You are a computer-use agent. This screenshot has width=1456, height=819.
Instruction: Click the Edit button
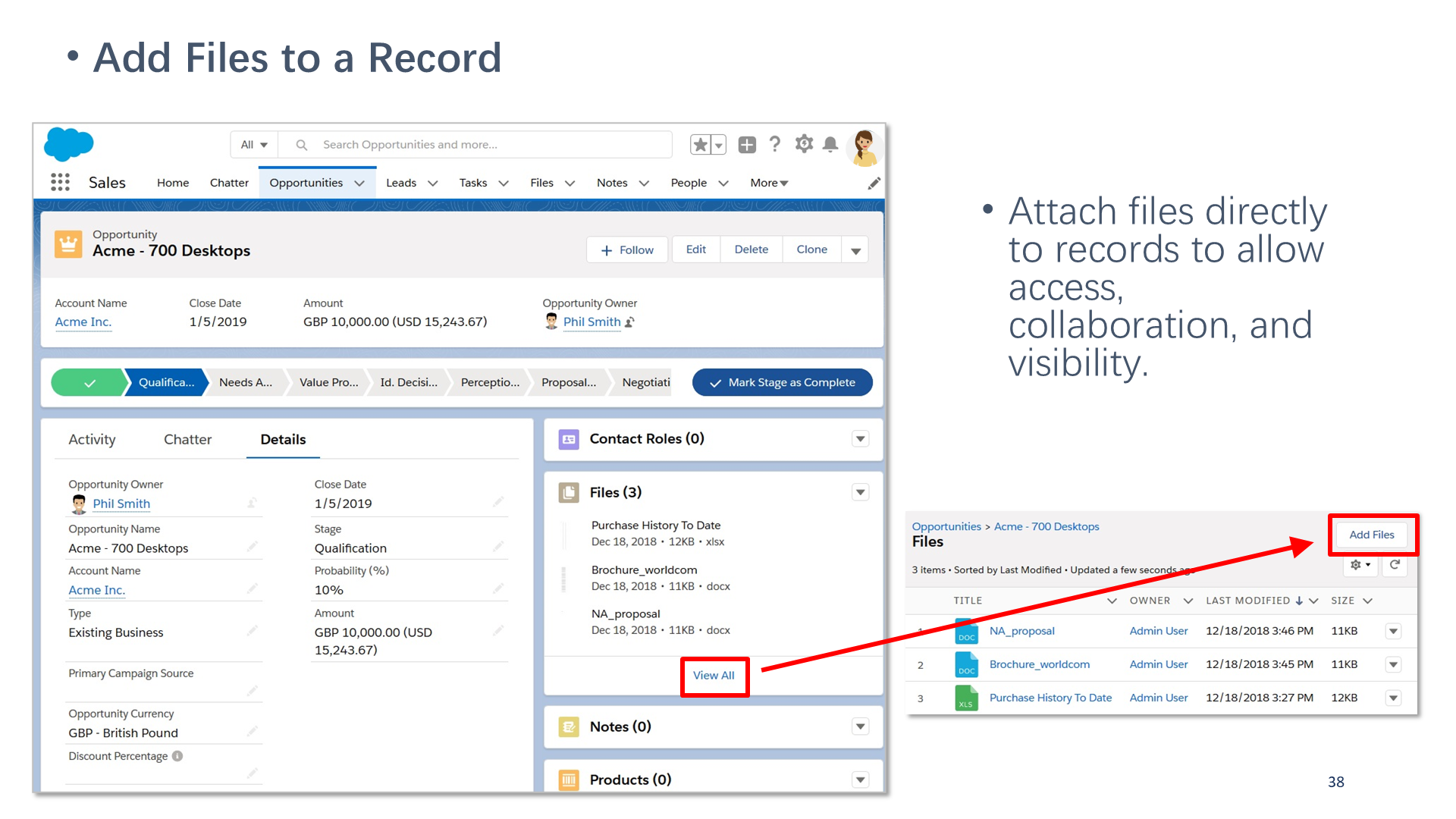pos(696,249)
